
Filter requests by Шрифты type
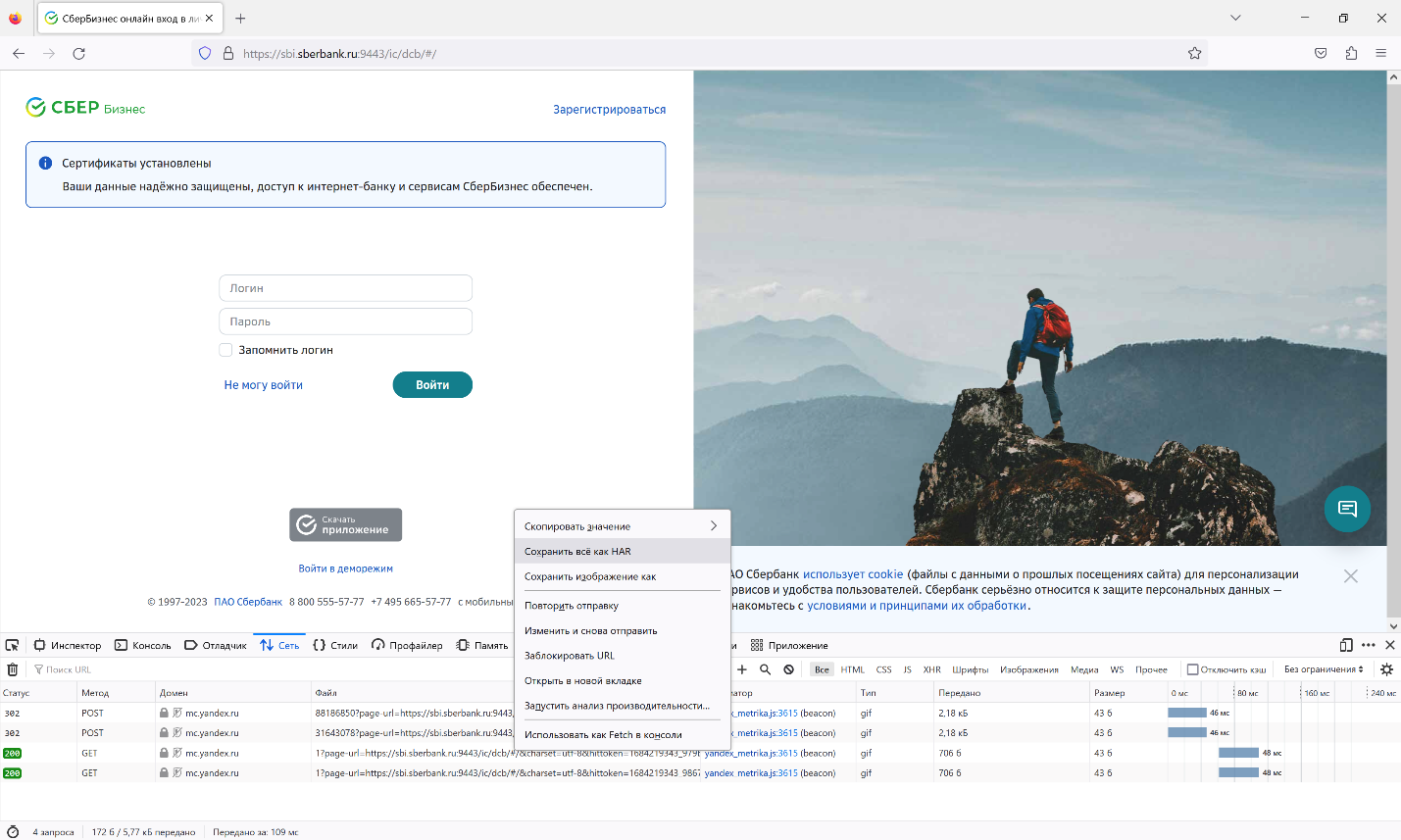pyautogui.click(x=971, y=669)
